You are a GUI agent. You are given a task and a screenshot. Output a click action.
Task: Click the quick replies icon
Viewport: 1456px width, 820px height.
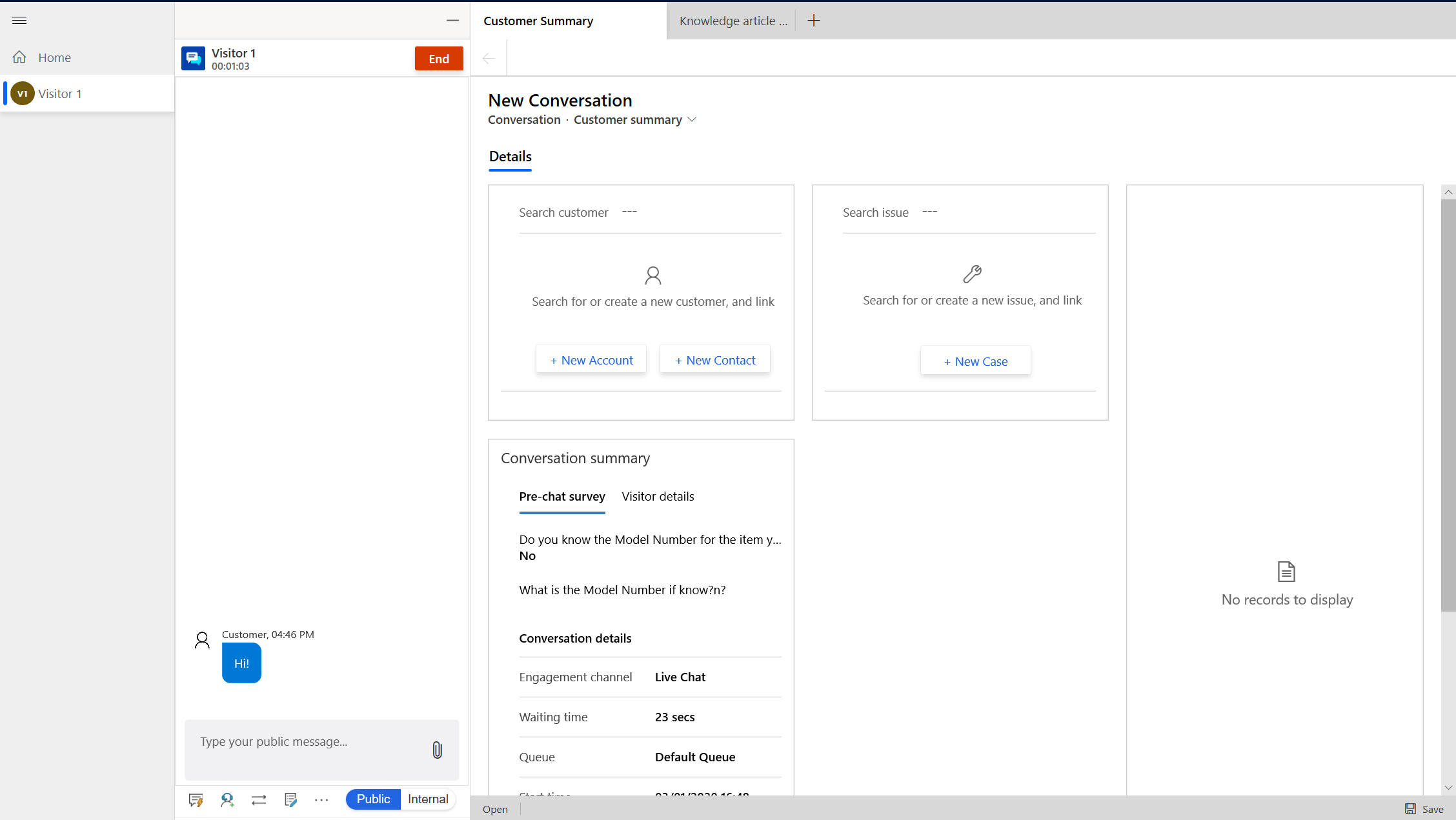pos(196,800)
